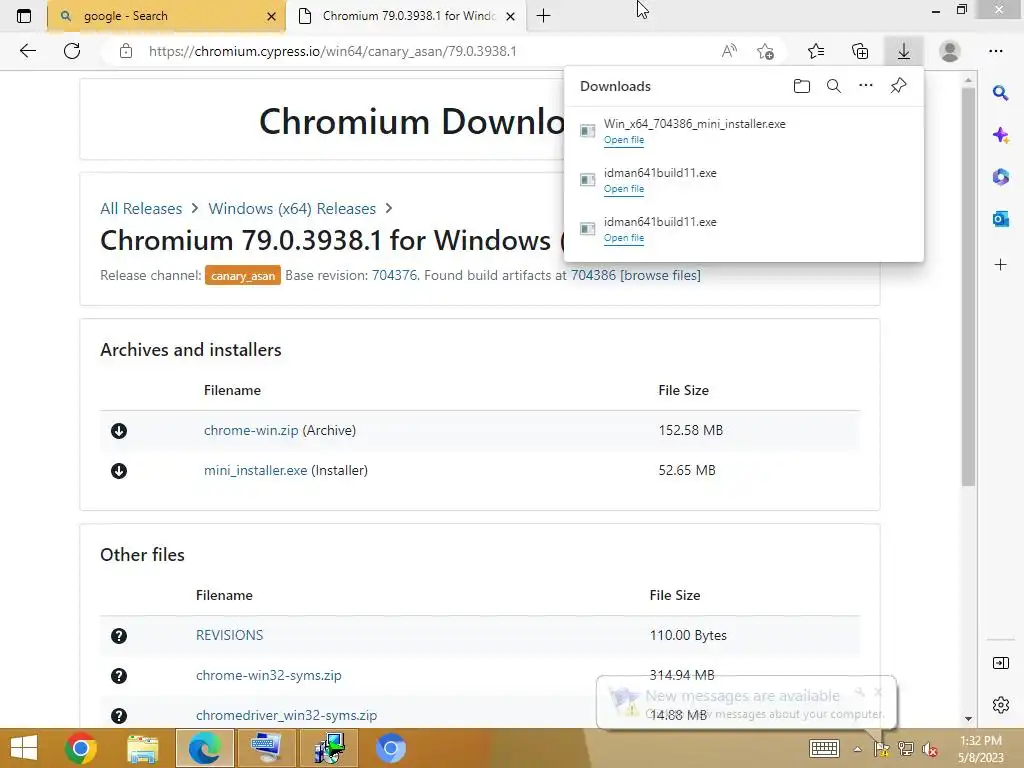Open sidebar Discover sparkle icon
The width and height of the screenshot is (1024, 768).
point(1000,135)
